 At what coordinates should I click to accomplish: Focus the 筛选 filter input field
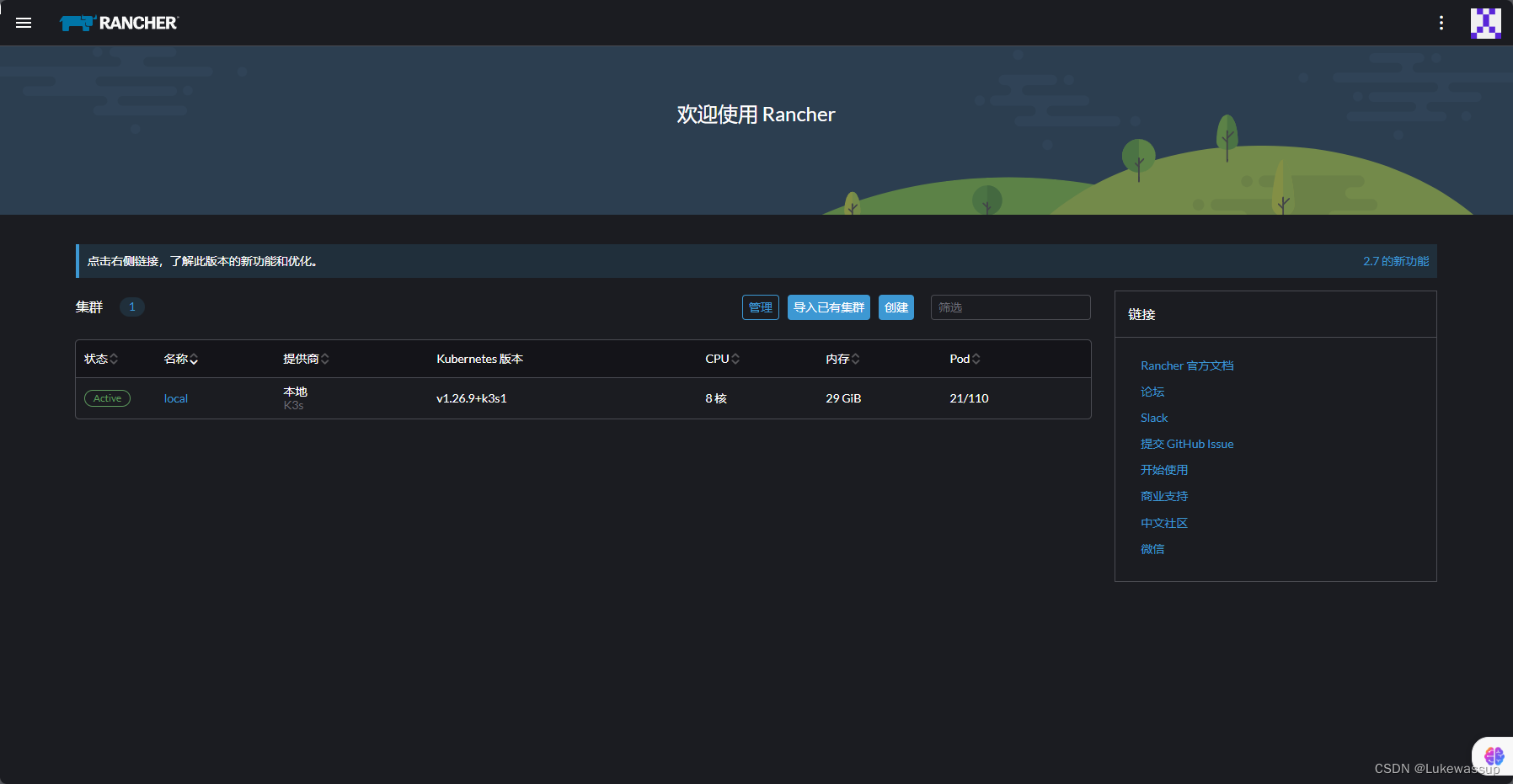(1011, 307)
